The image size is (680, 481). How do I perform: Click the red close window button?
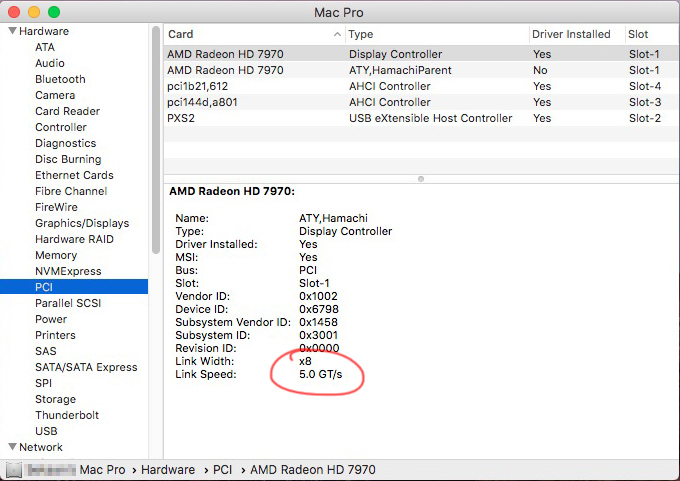14,12
